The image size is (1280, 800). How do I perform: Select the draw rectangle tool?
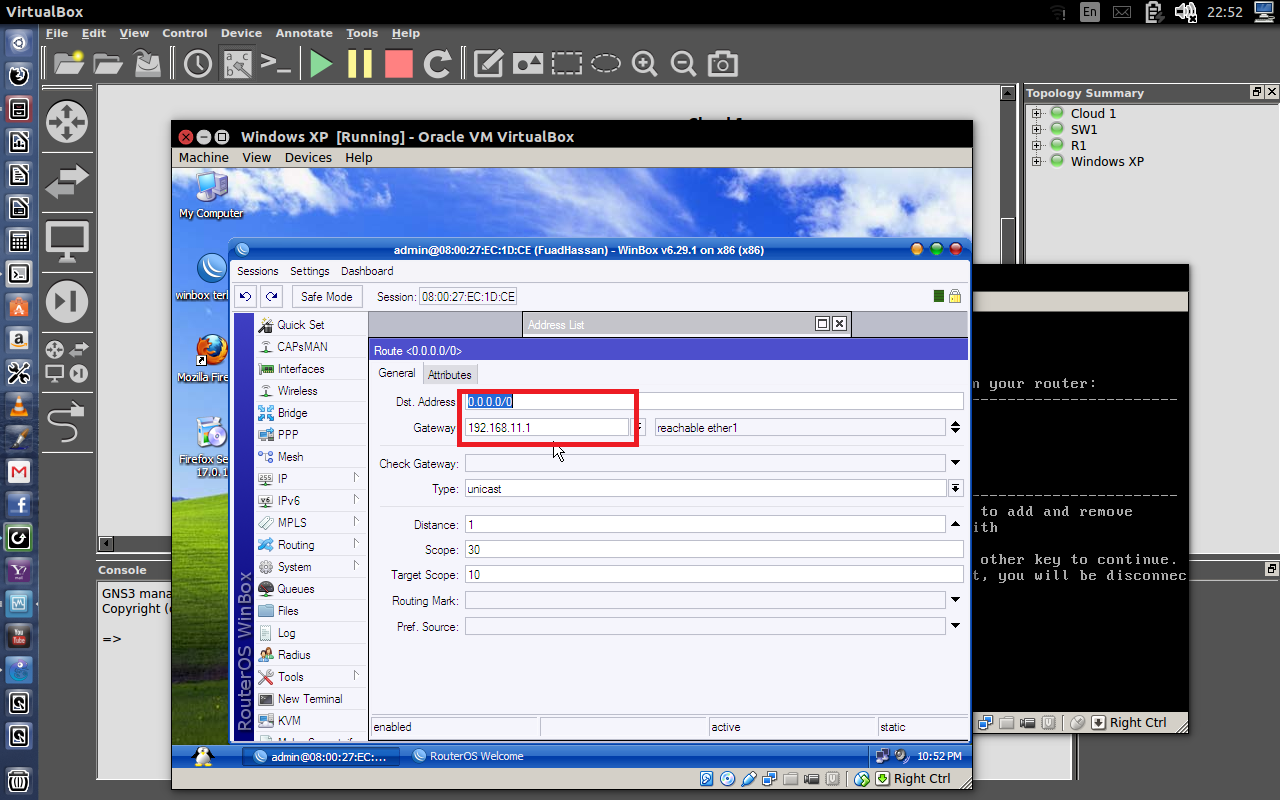[x=566, y=64]
